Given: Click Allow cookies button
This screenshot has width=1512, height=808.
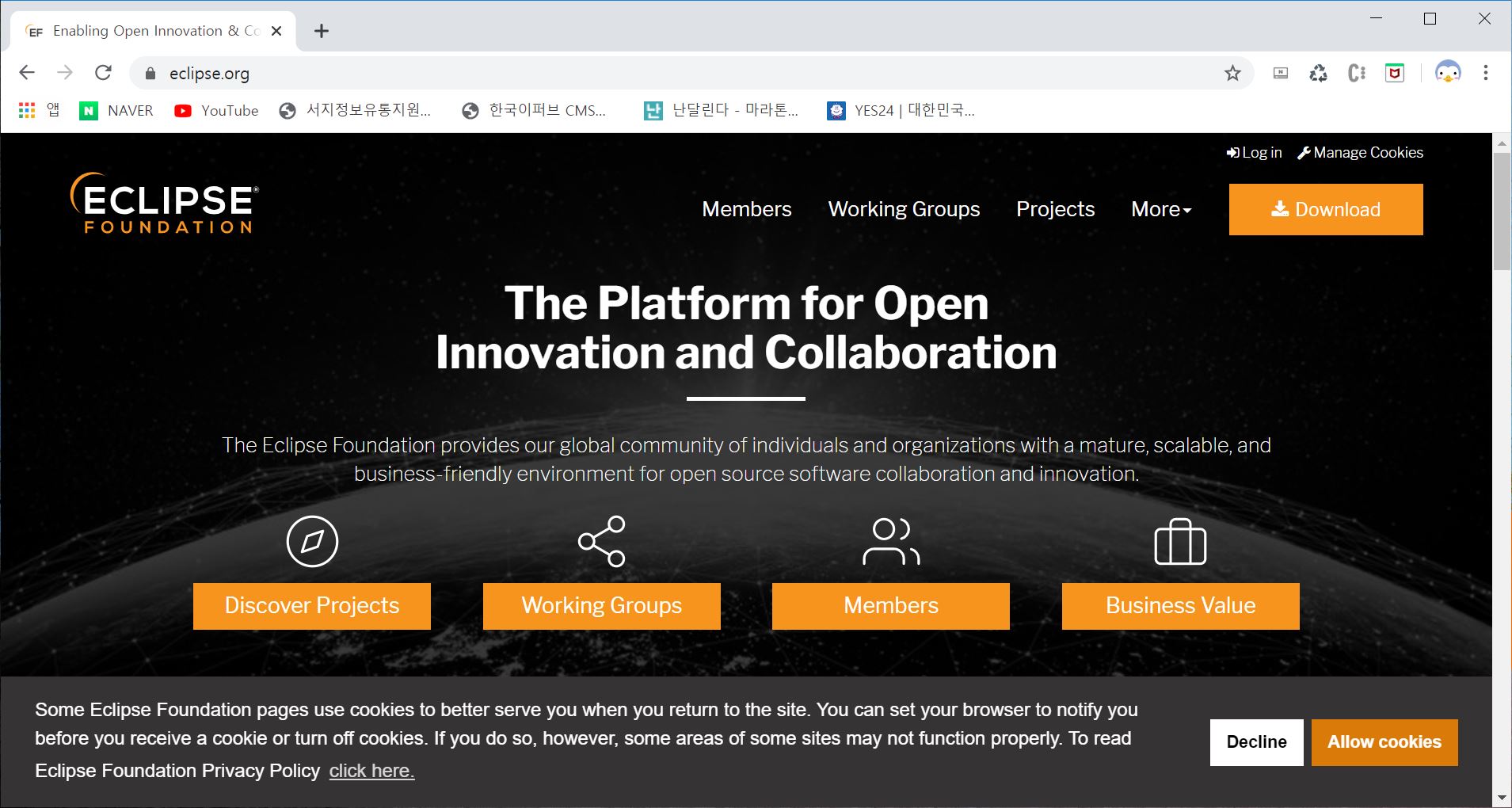Looking at the screenshot, I should click(1384, 742).
